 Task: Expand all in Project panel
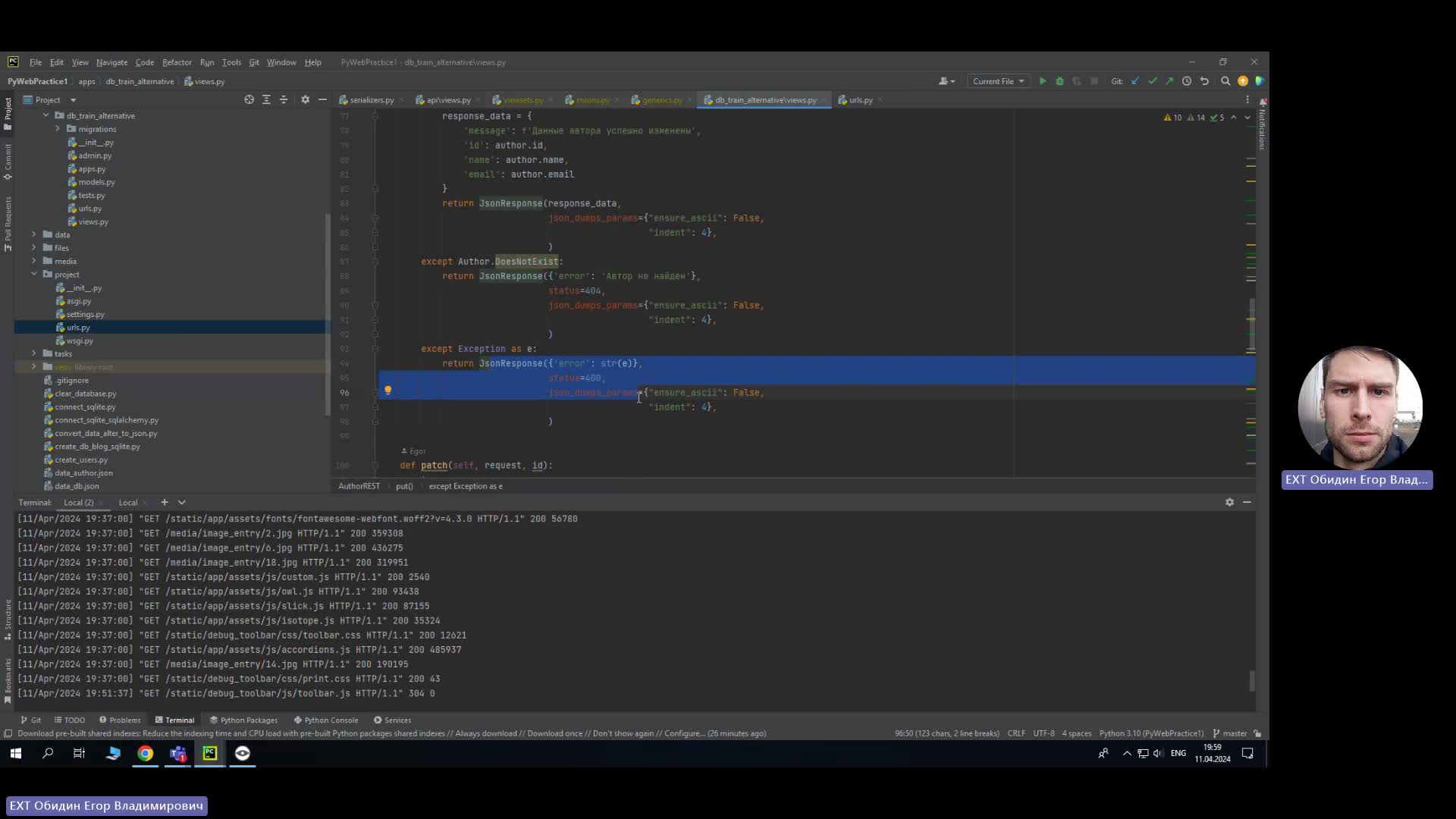pyautogui.click(x=266, y=99)
